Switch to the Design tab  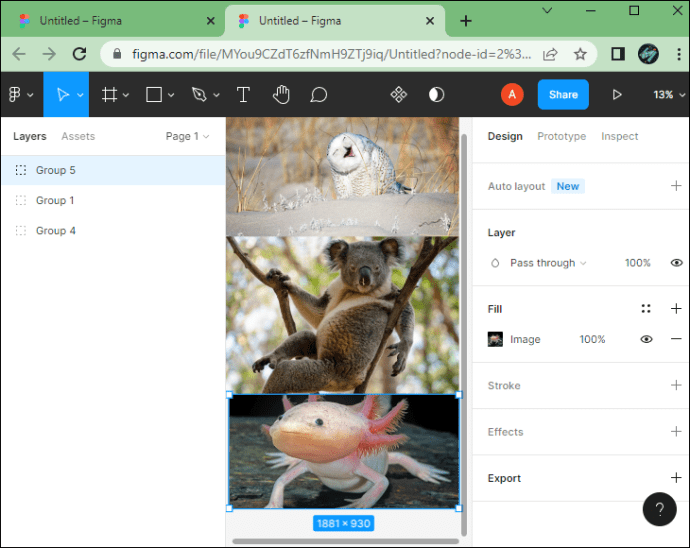pyautogui.click(x=505, y=136)
